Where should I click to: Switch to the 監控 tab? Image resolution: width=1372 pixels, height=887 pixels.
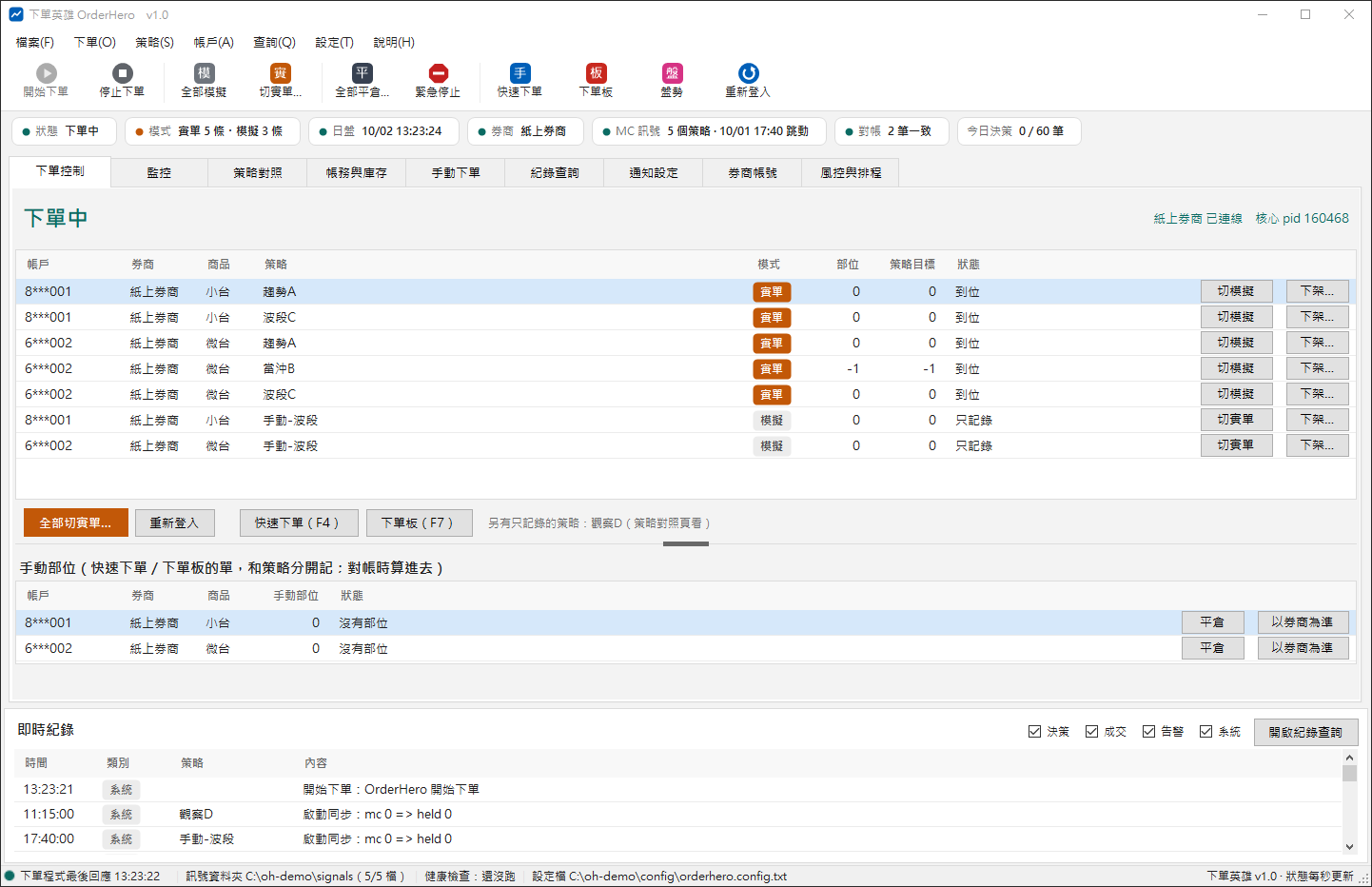(159, 172)
